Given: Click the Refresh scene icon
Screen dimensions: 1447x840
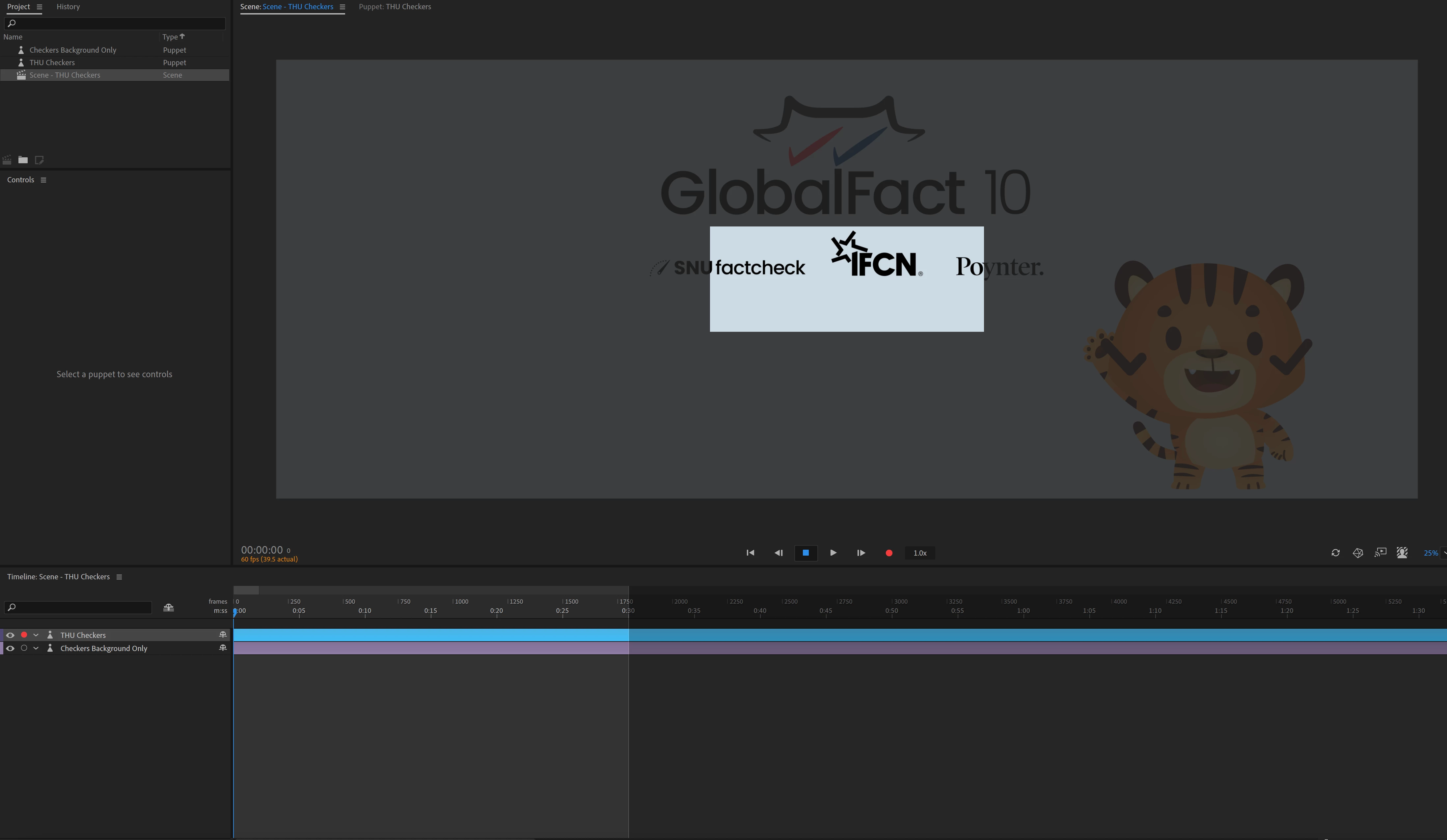Looking at the screenshot, I should coord(1336,553).
